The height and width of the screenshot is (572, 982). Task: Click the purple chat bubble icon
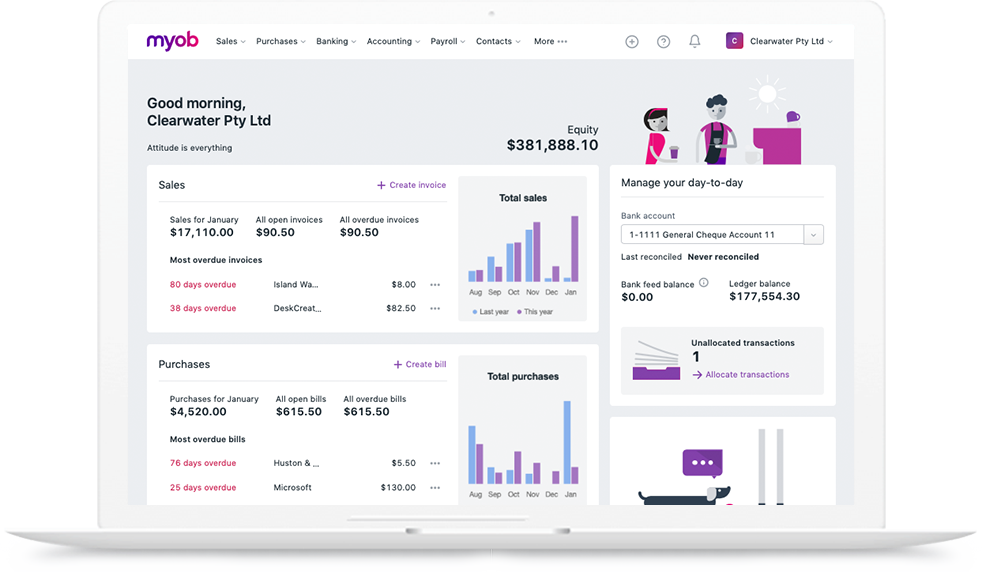click(702, 463)
